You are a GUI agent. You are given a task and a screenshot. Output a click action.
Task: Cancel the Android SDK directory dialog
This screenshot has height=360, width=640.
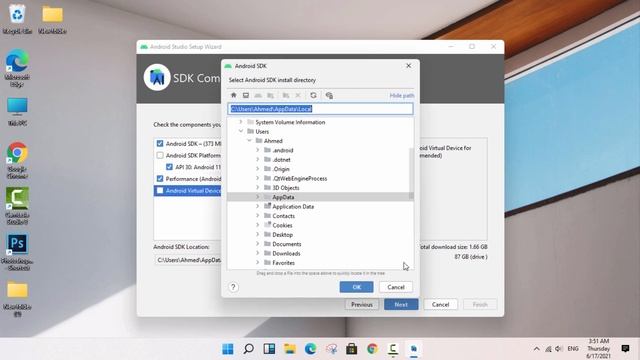tap(396, 287)
